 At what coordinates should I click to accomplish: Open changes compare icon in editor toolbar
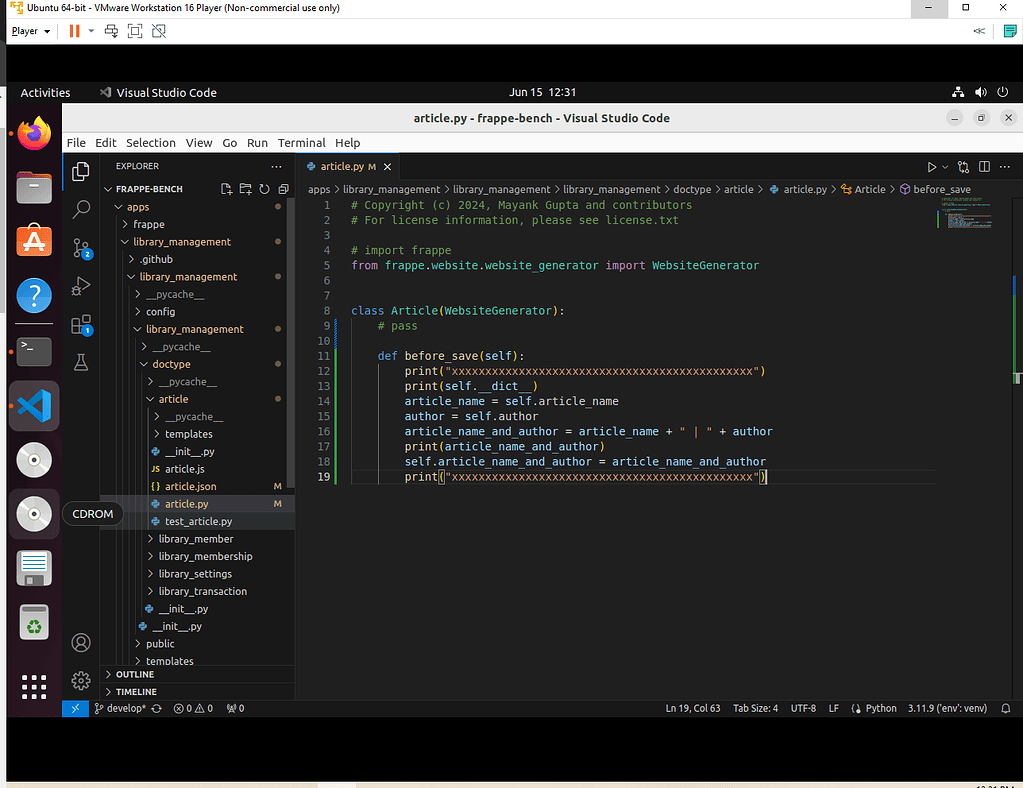[964, 167]
